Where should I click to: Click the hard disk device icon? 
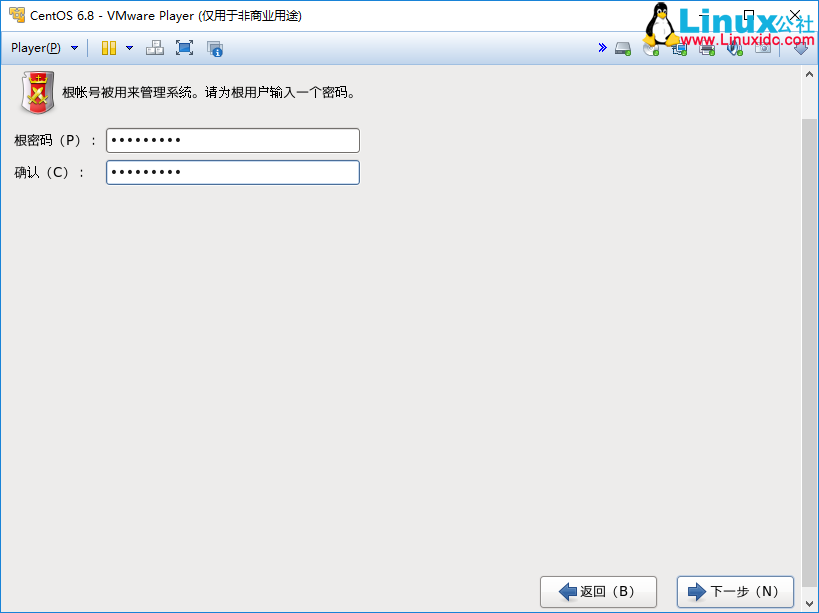click(623, 48)
